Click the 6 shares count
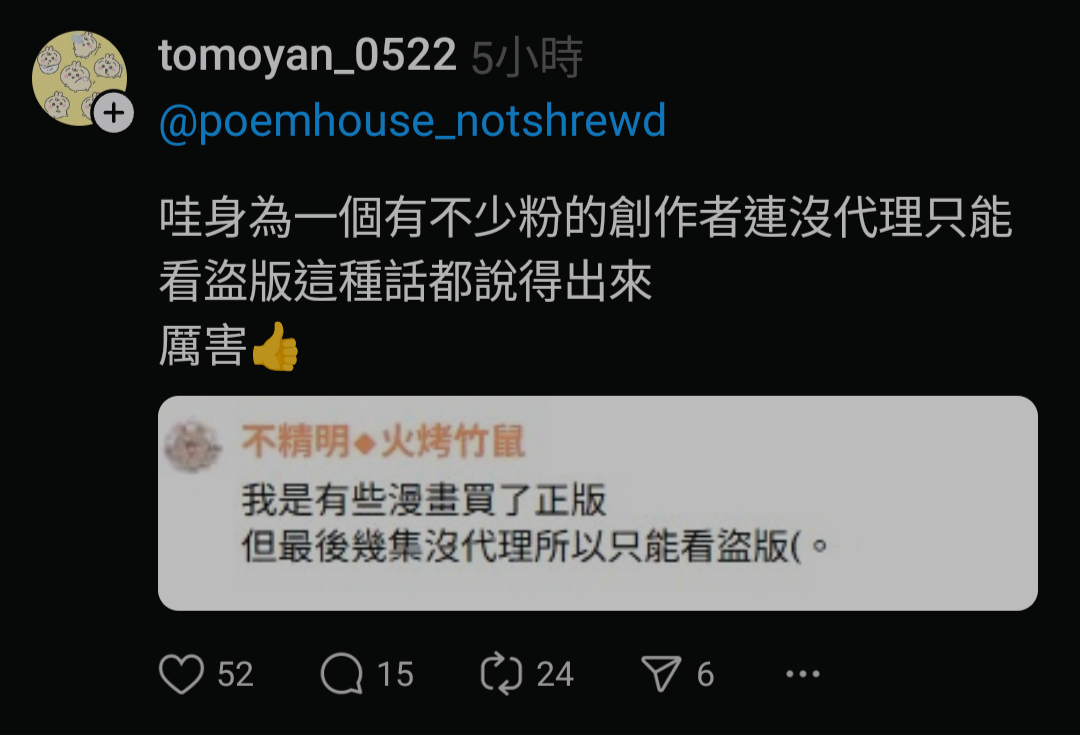This screenshot has height=735, width=1080. pos(705,674)
